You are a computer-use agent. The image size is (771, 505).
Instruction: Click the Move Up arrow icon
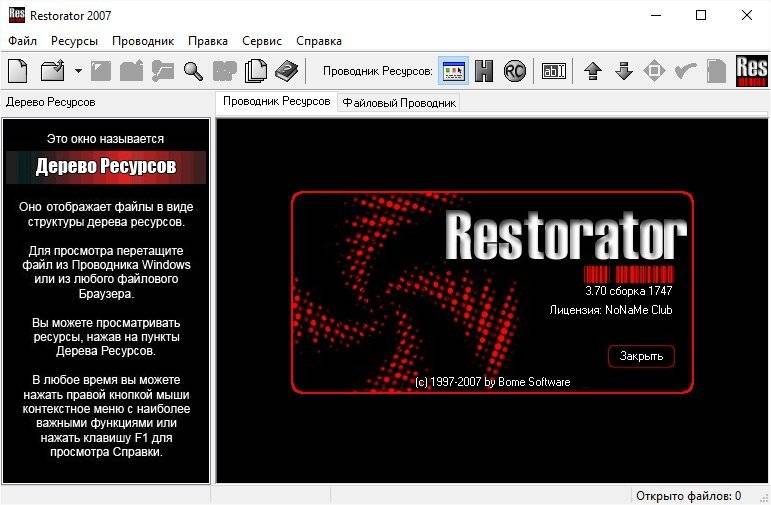(593, 71)
